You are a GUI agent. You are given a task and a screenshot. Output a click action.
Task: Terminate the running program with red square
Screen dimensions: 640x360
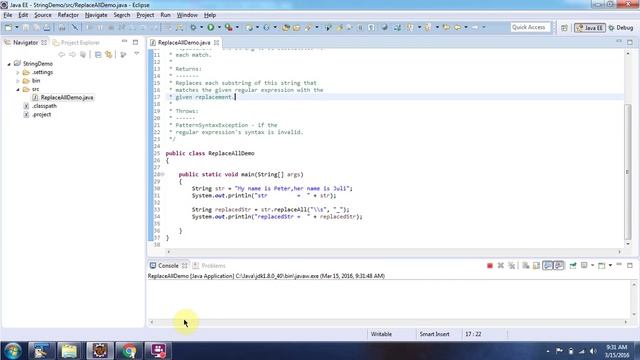point(490,266)
